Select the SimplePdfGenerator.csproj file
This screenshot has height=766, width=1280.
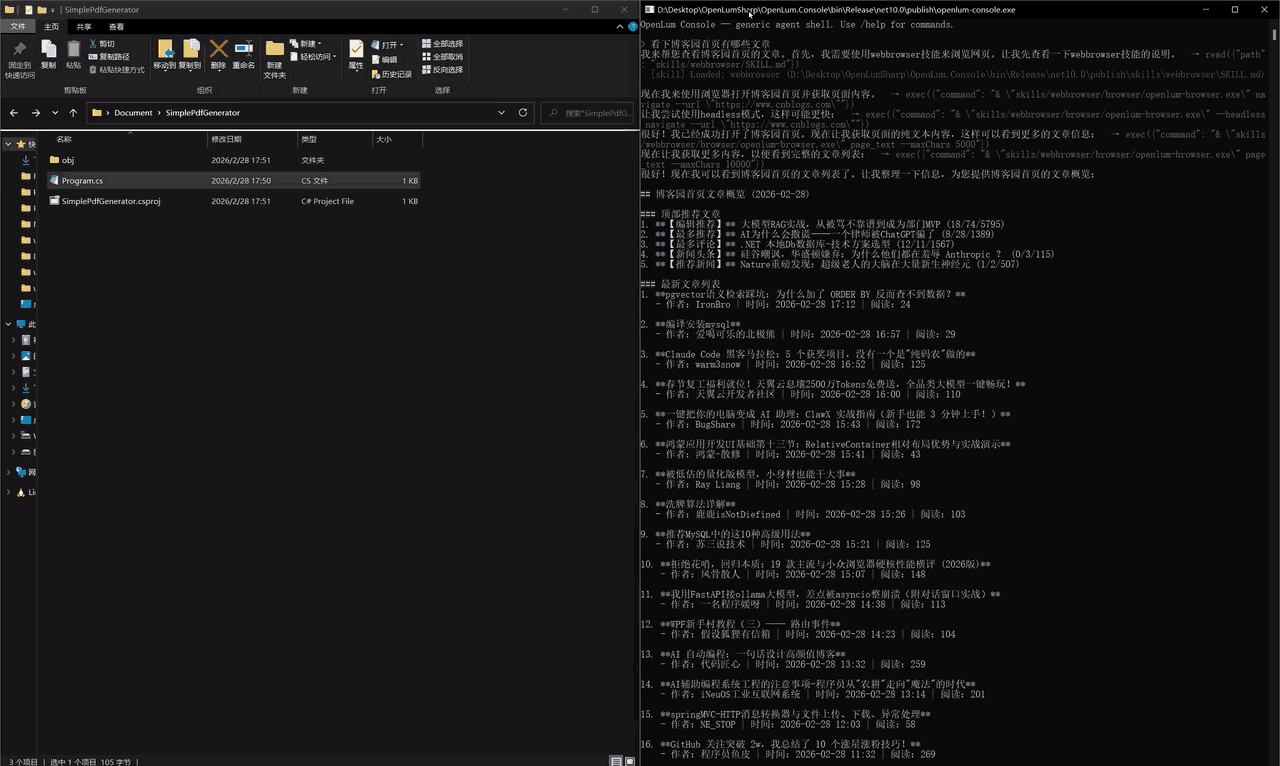[x=110, y=201]
